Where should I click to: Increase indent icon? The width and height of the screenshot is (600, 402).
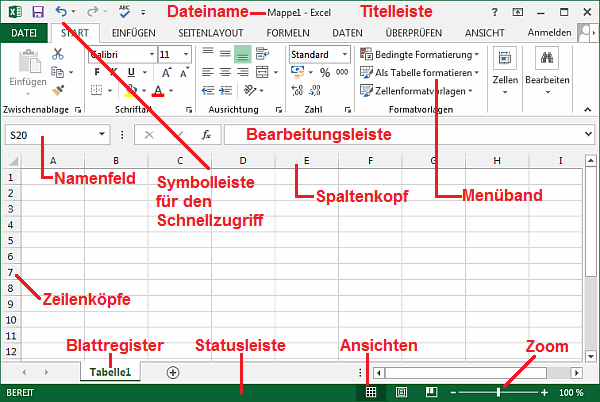point(225,90)
